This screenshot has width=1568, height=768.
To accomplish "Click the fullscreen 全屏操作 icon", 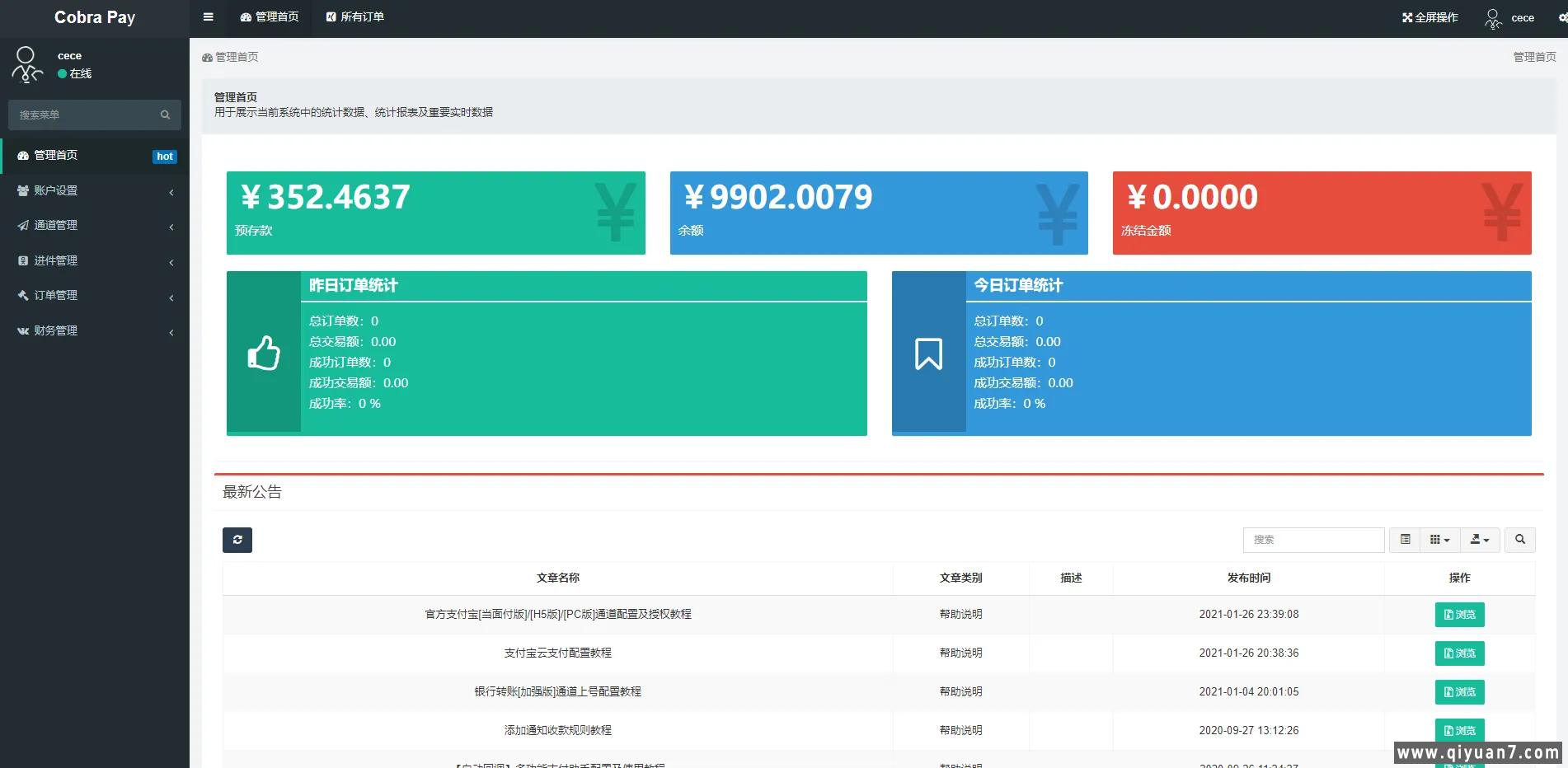I will pos(1430,16).
